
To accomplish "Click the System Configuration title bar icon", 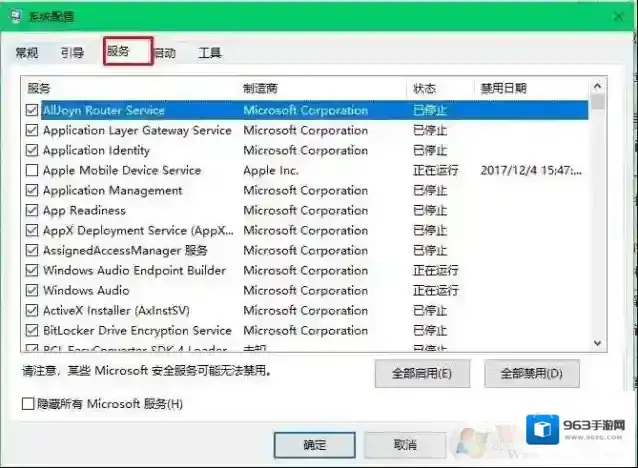I will 15,17.
